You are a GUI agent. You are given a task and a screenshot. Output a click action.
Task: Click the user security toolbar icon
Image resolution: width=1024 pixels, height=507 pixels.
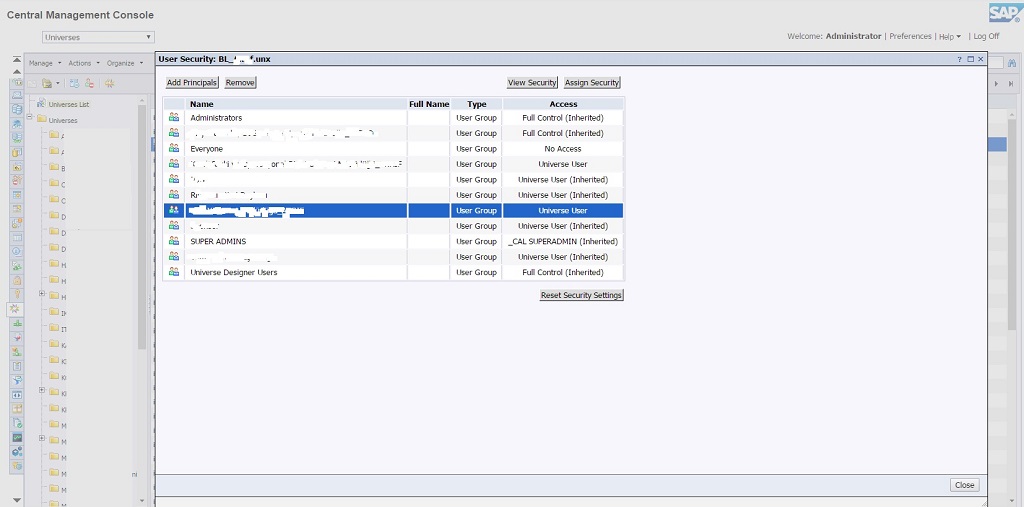click(x=89, y=83)
